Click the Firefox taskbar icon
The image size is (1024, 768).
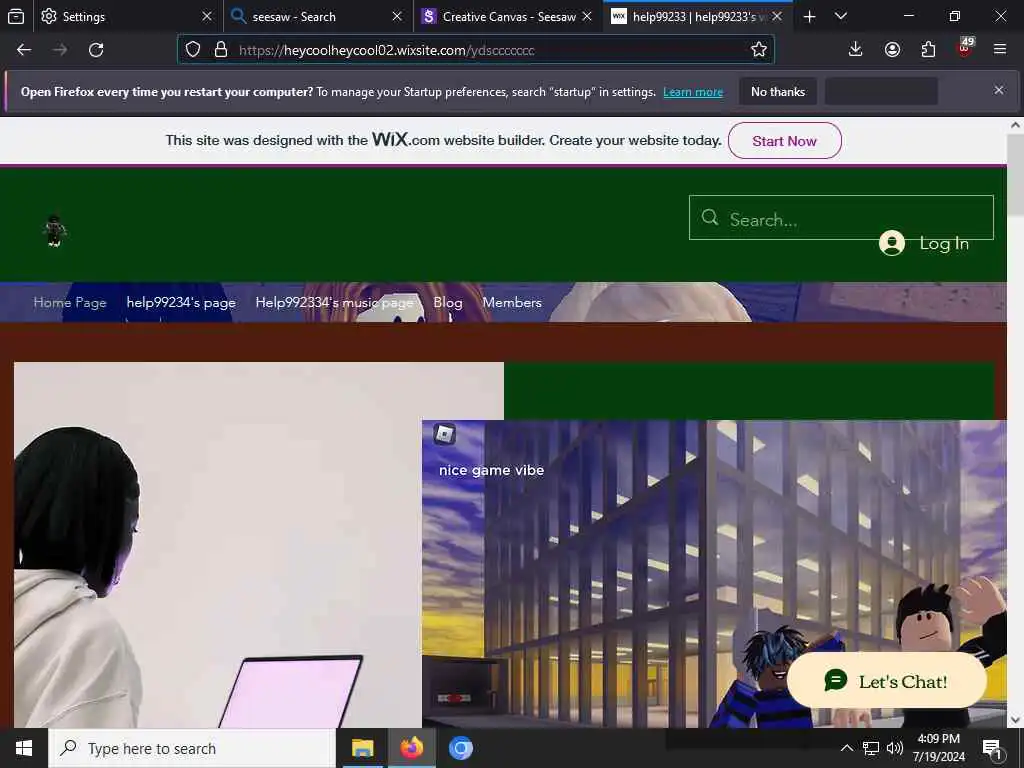click(411, 748)
